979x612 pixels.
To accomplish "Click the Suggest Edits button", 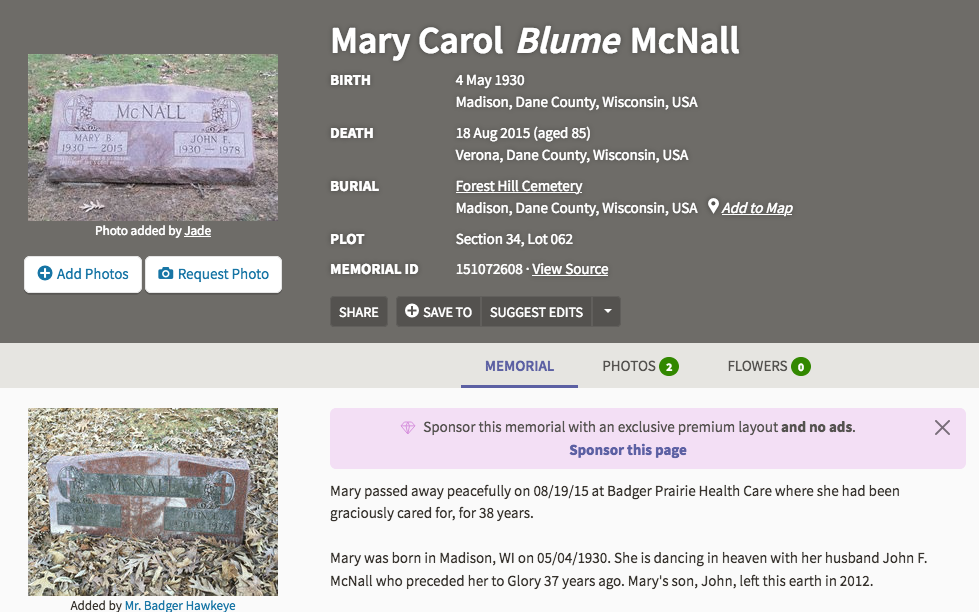I will point(536,312).
